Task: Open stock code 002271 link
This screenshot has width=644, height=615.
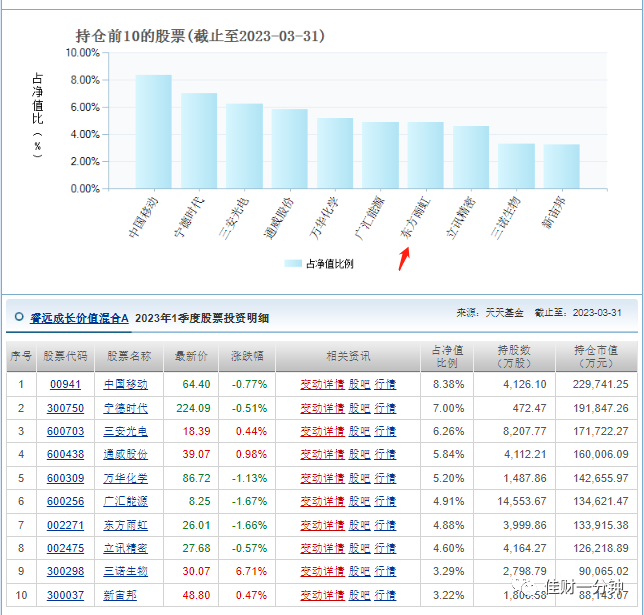Action: [x=65, y=525]
